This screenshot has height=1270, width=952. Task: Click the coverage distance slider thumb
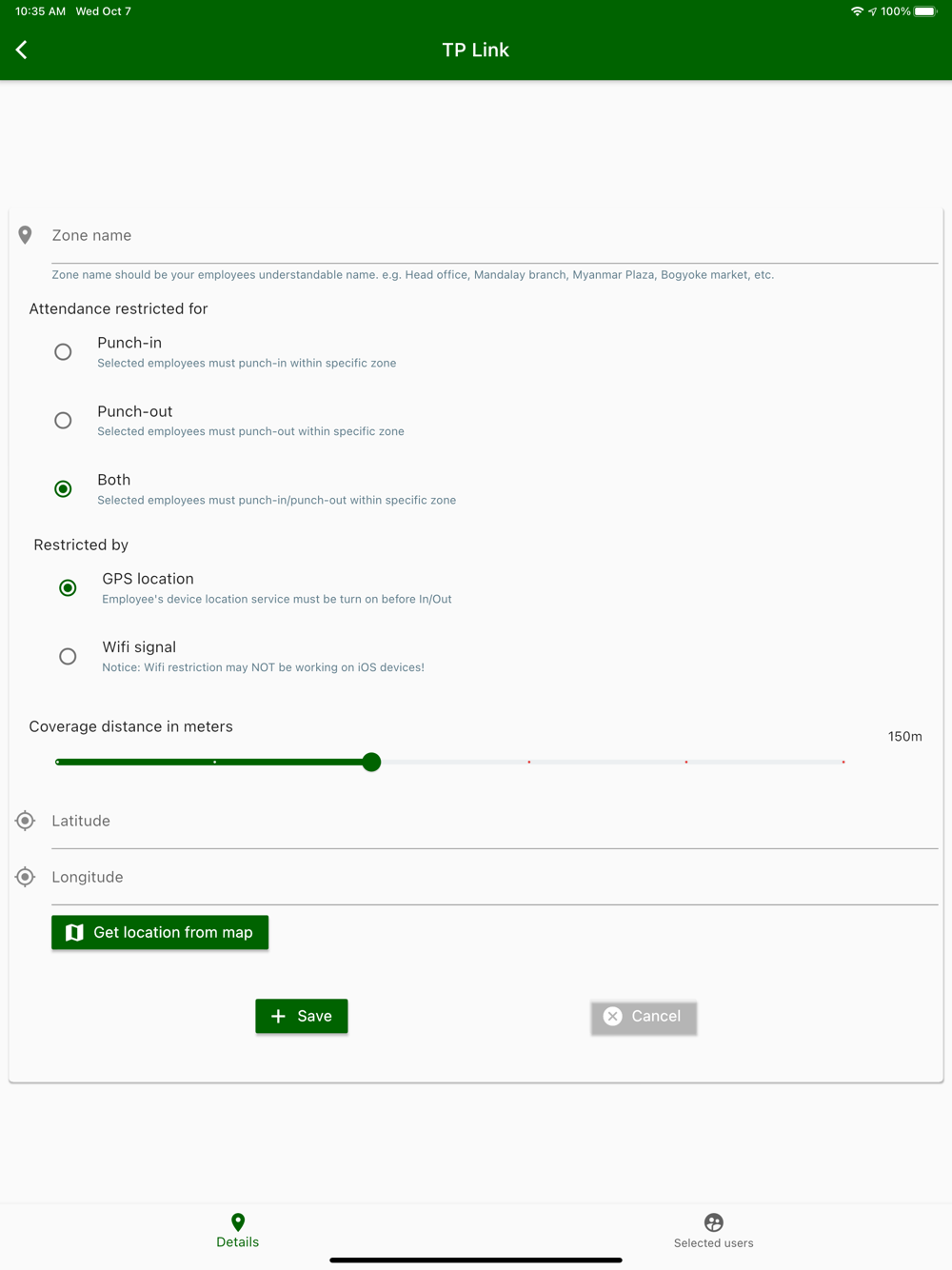[x=372, y=762]
